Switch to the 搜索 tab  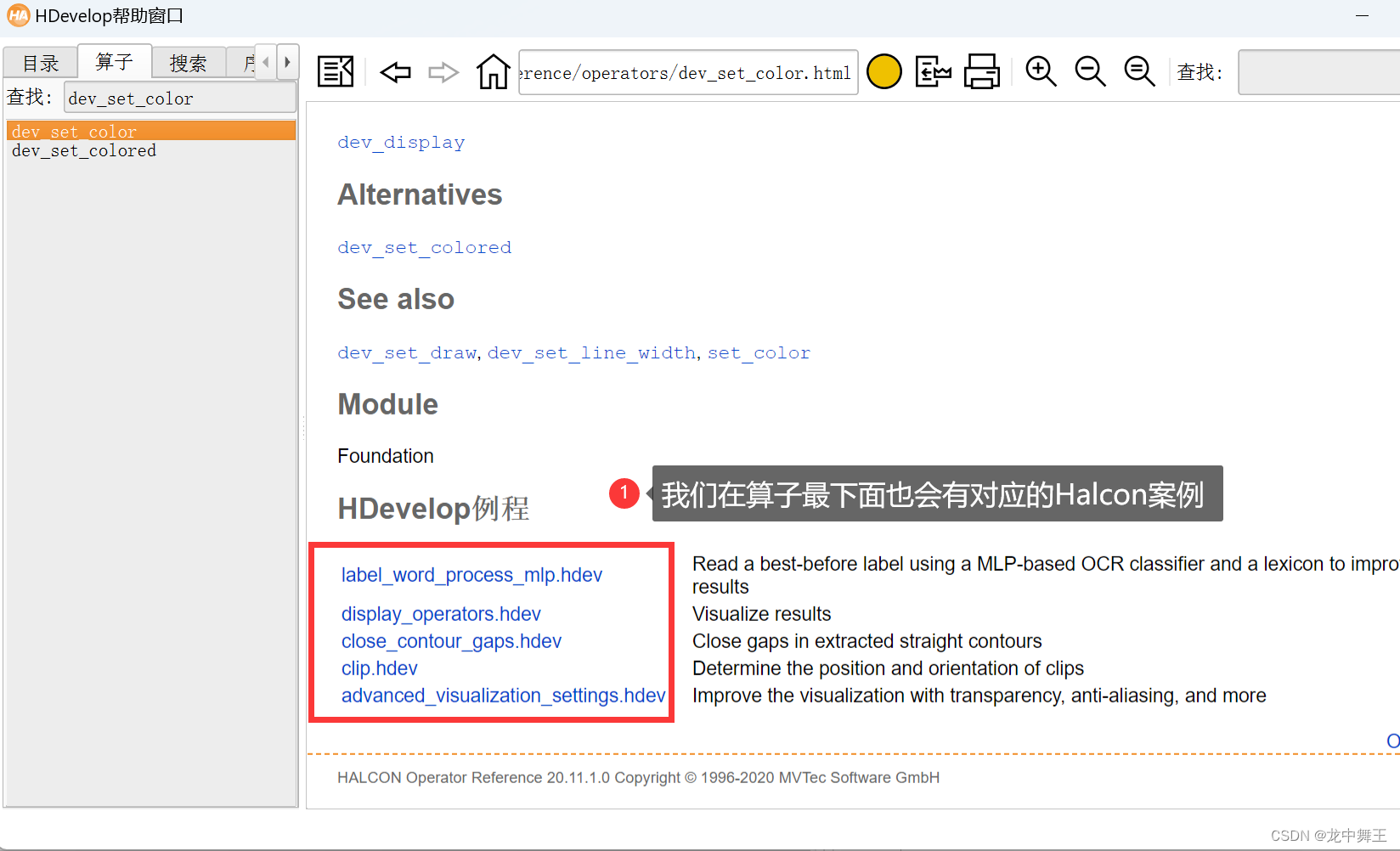coord(189,63)
